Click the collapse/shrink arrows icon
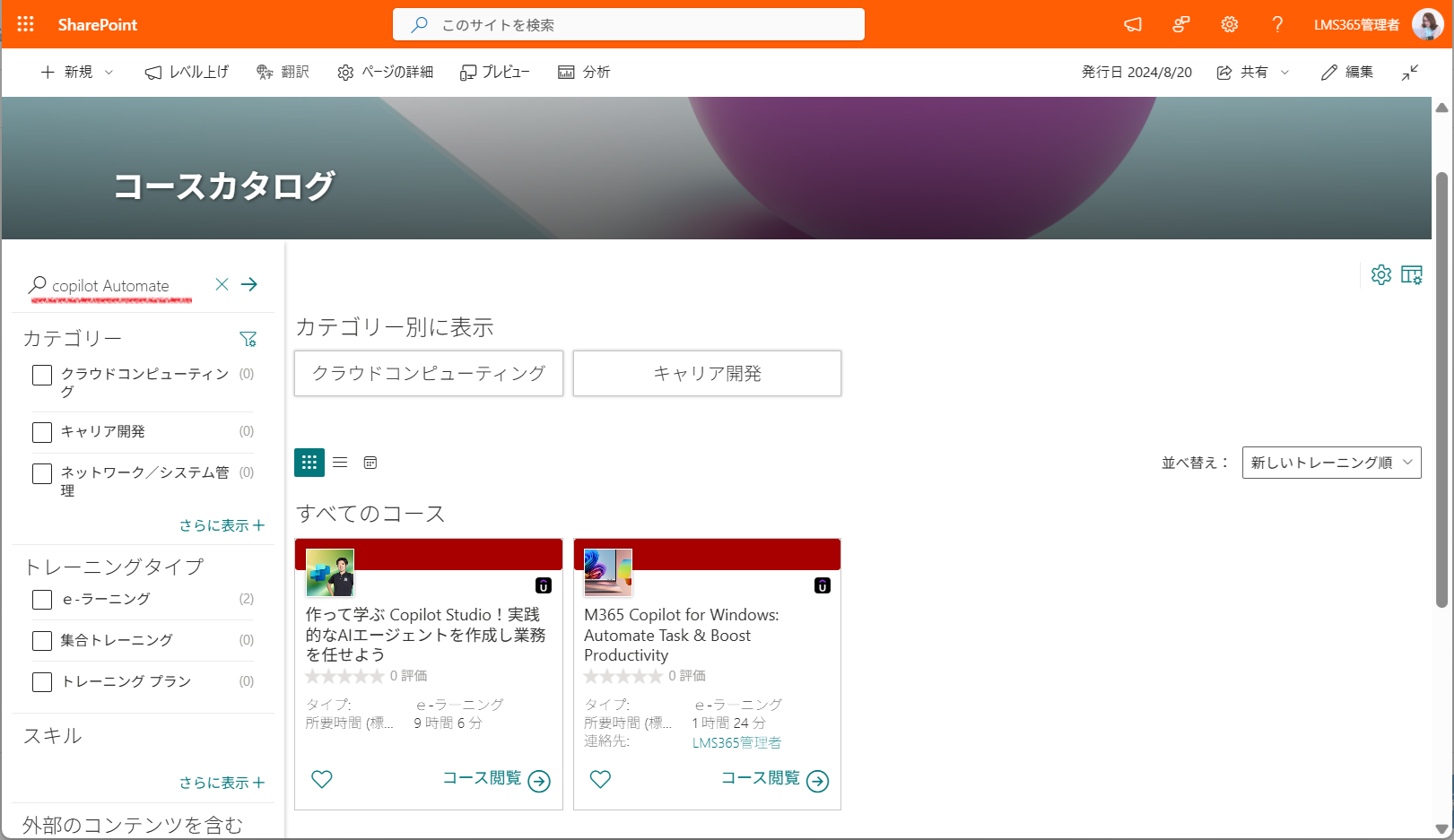 click(x=1410, y=72)
